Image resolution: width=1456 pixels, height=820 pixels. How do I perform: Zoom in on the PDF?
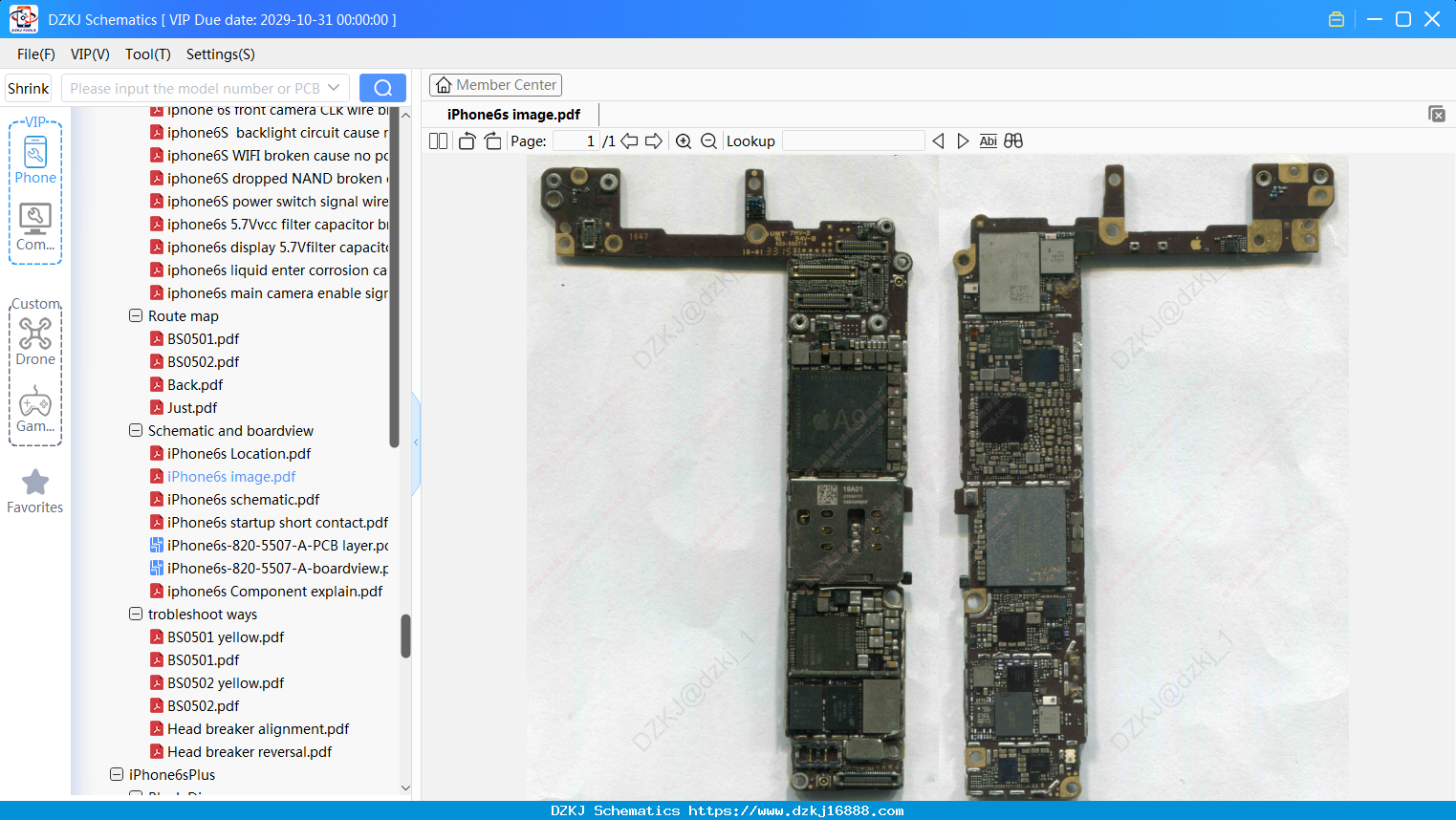click(x=684, y=140)
